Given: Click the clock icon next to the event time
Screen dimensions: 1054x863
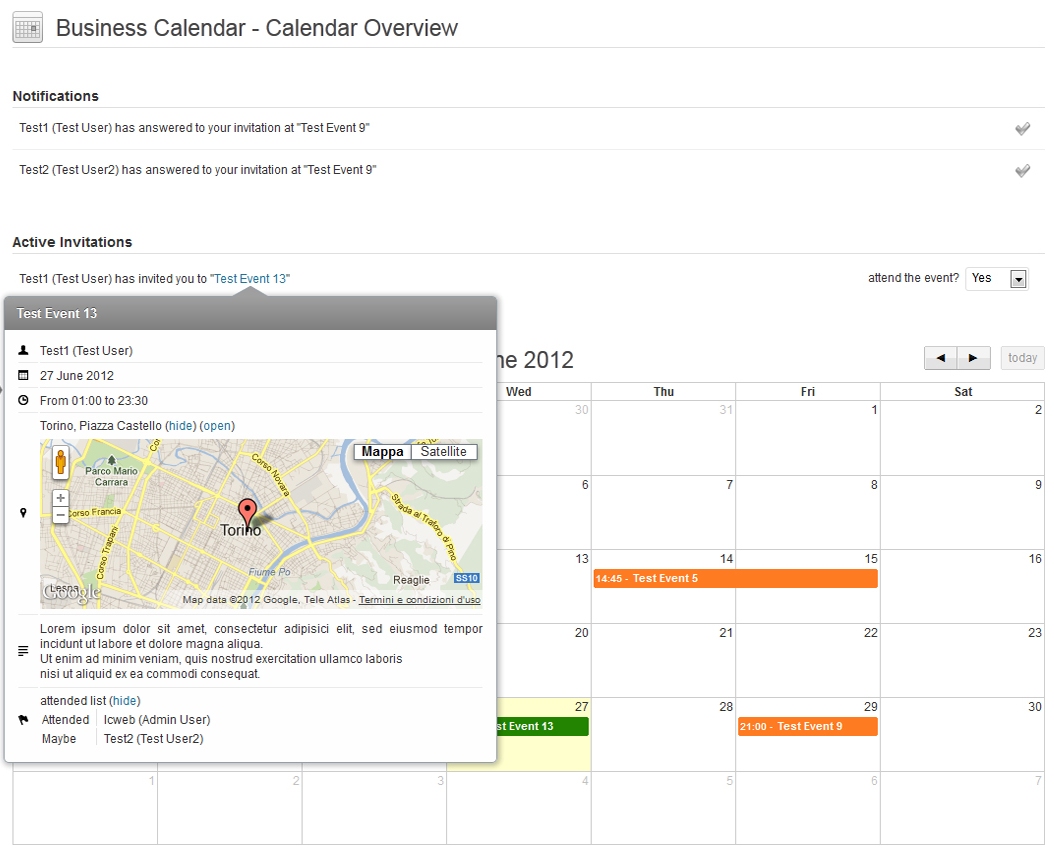Looking at the screenshot, I should point(21,400).
